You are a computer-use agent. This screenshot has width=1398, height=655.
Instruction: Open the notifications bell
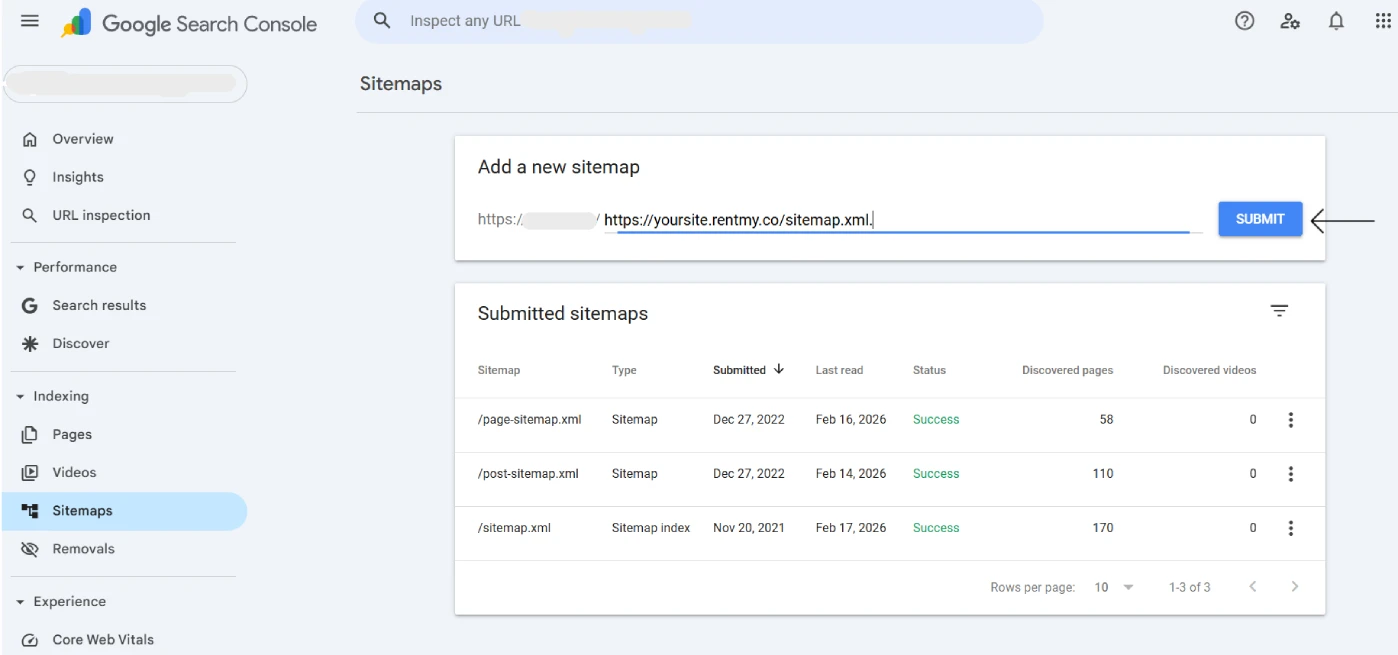coord(1336,20)
